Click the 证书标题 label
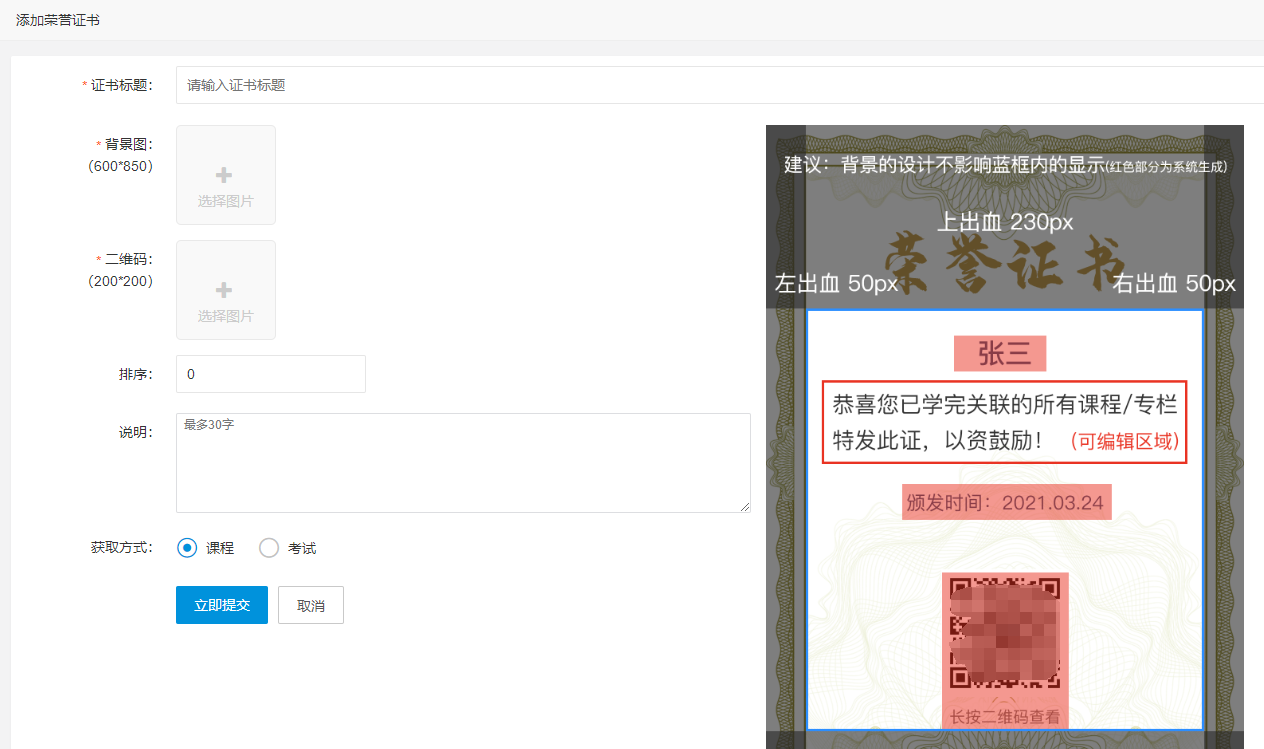The height and width of the screenshot is (749, 1264). click(x=117, y=86)
